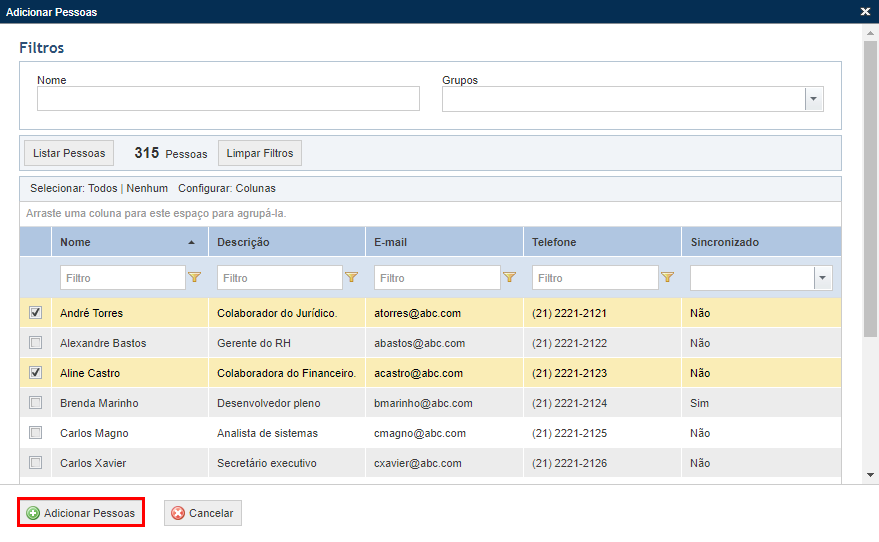Viewport: 879px width, 542px height.
Task: Check the Carlos Magno checkbox
Action: tap(35, 433)
